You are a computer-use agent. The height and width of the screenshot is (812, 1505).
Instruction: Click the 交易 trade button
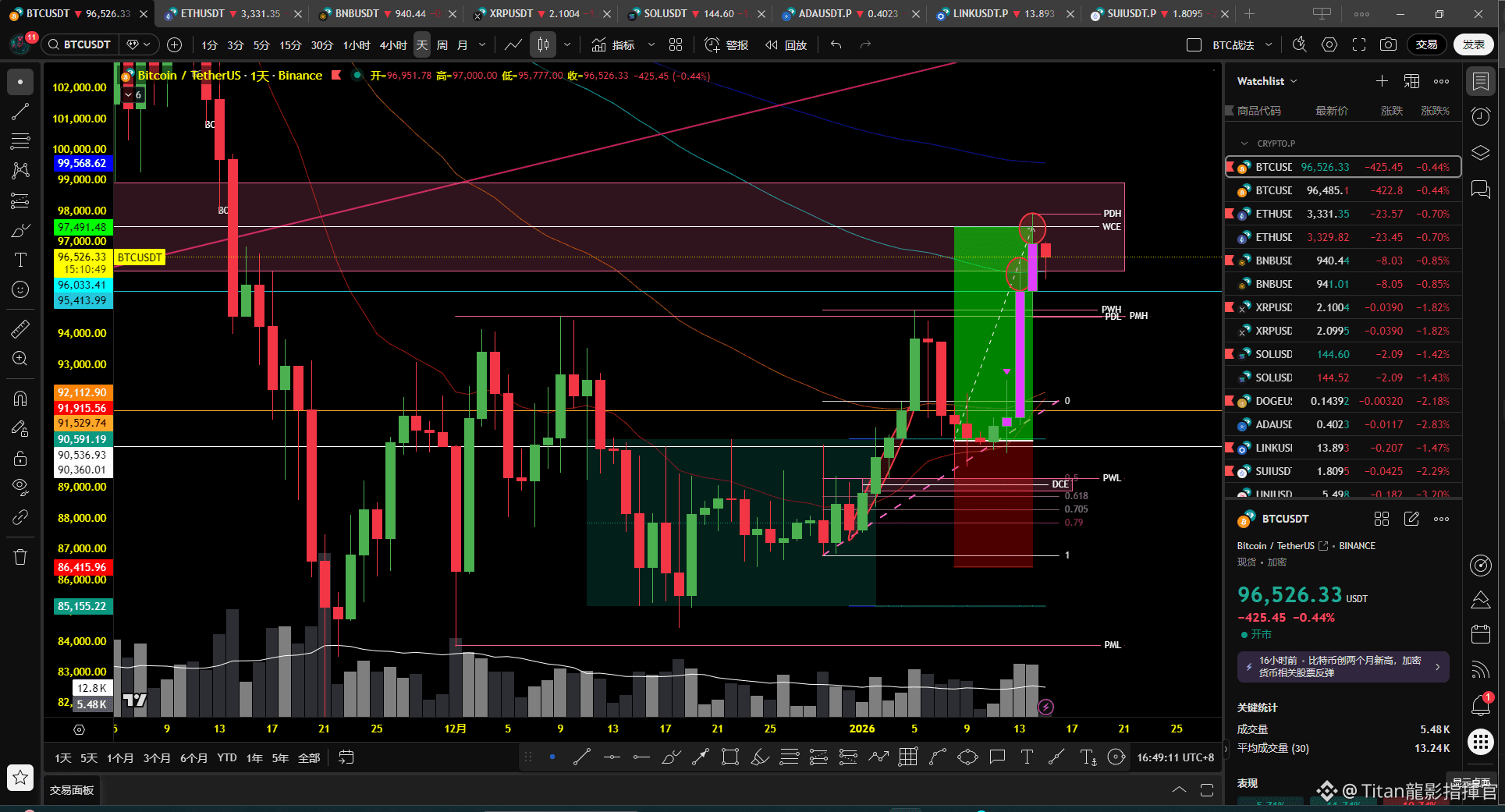point(1427,44)
